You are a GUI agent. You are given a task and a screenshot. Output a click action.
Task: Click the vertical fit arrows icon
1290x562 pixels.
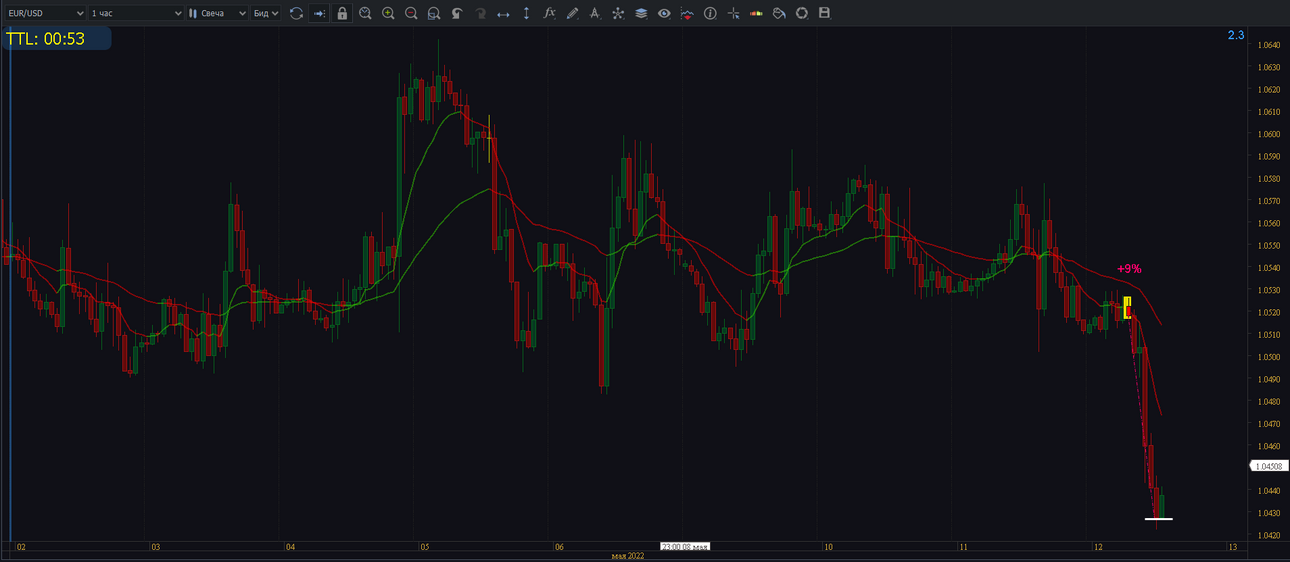[x=526, y=13]
